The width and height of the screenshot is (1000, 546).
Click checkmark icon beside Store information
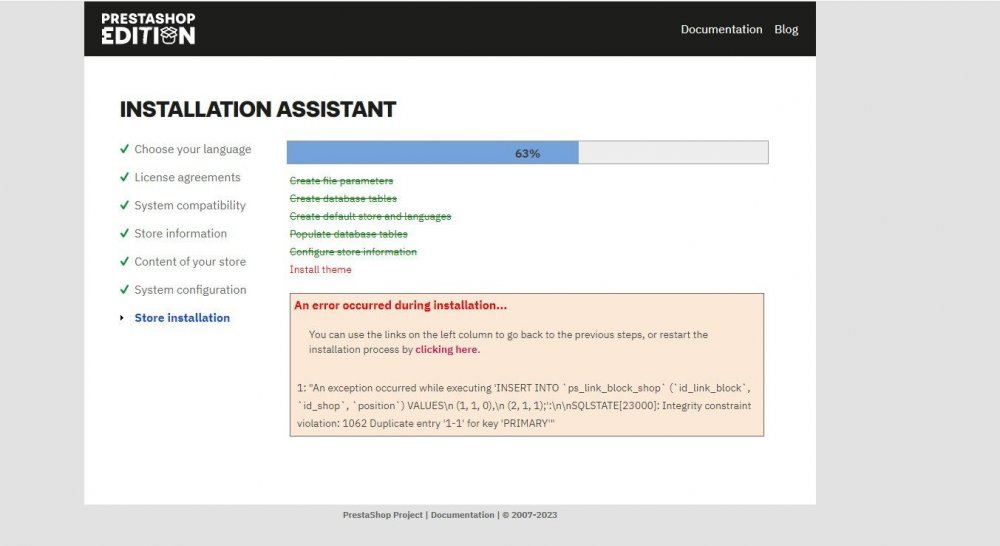coord(124,233)
